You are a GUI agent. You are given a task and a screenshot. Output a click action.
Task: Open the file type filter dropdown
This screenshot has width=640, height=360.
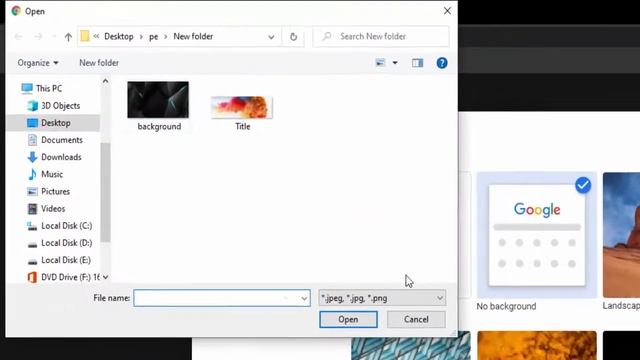pyautogui.click(x=382, y=298)
